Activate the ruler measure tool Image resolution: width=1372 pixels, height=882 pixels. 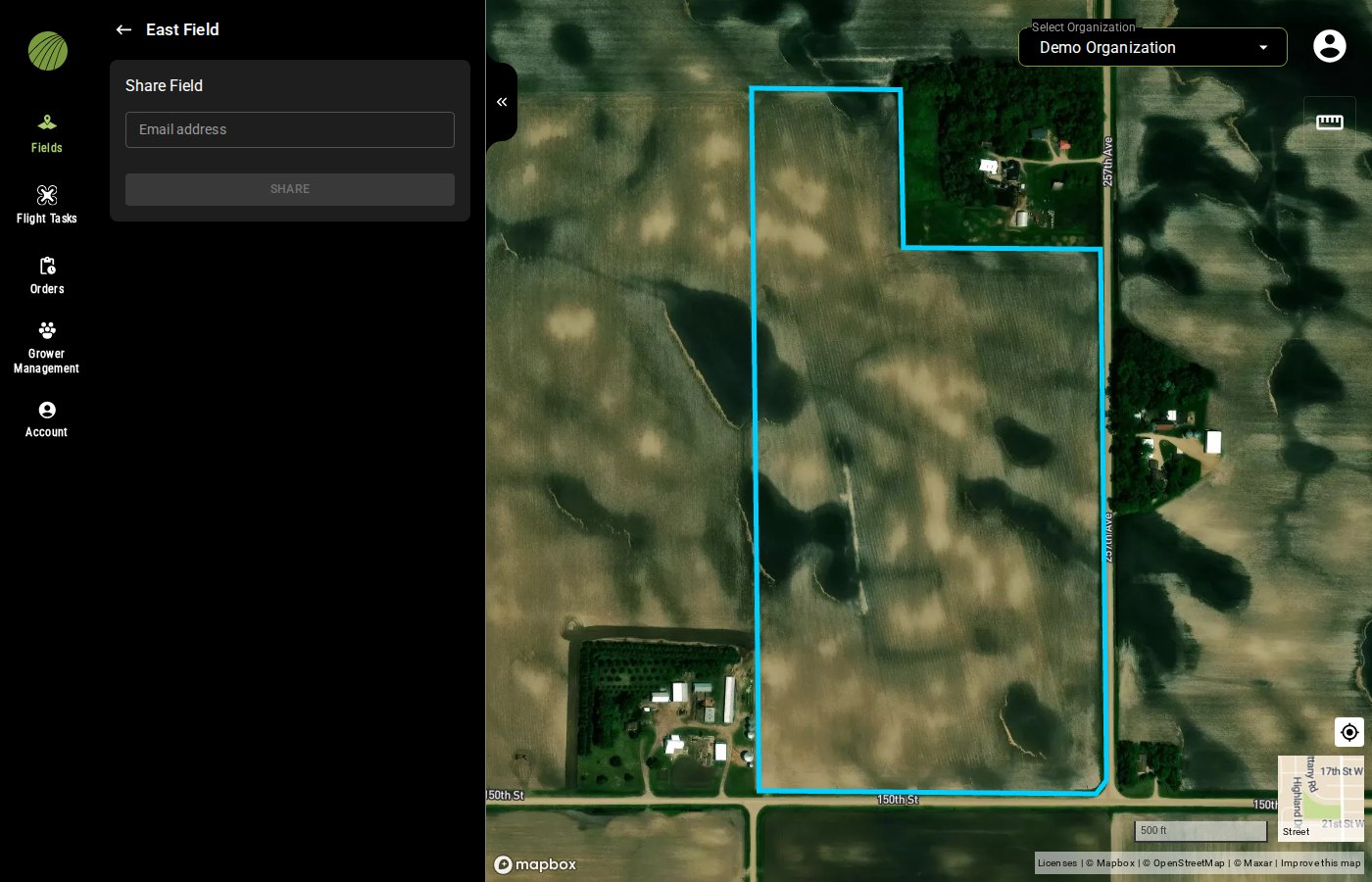pos(1330,122)
